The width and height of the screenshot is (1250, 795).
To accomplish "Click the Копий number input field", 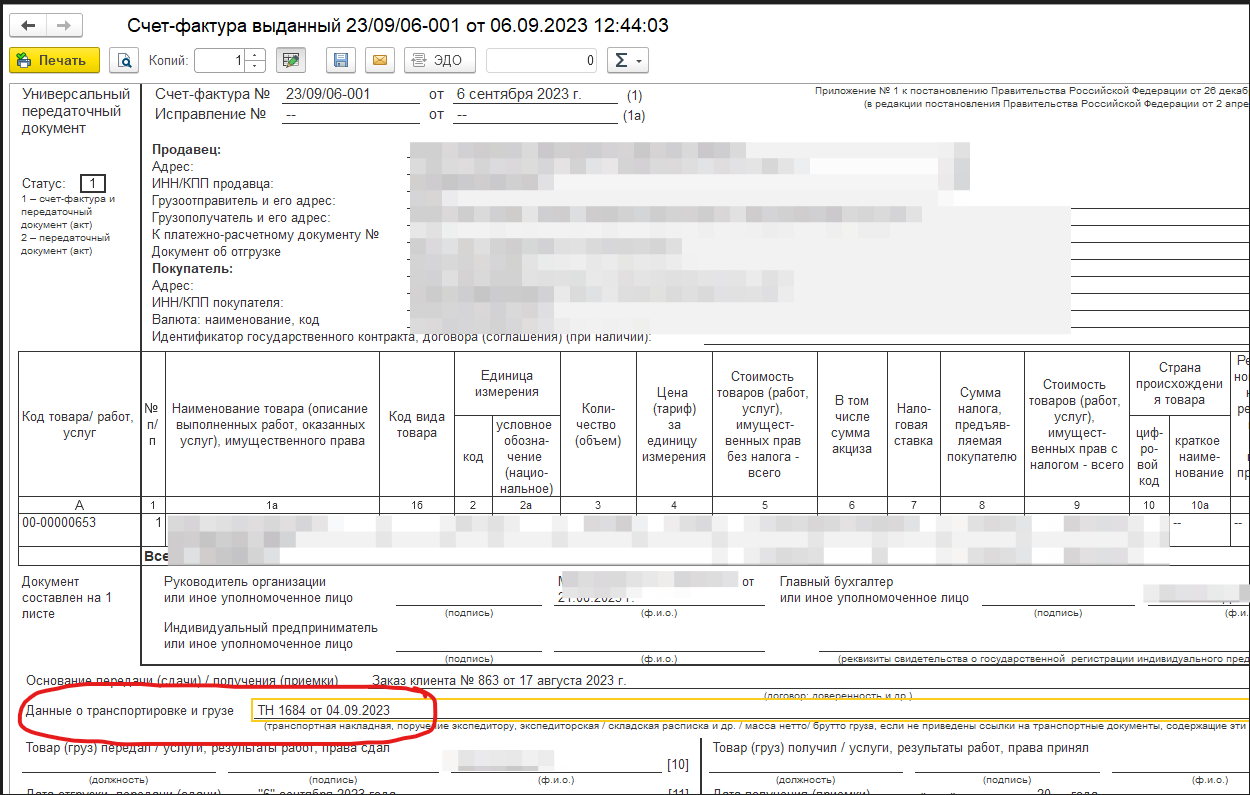I will point(220,61).
